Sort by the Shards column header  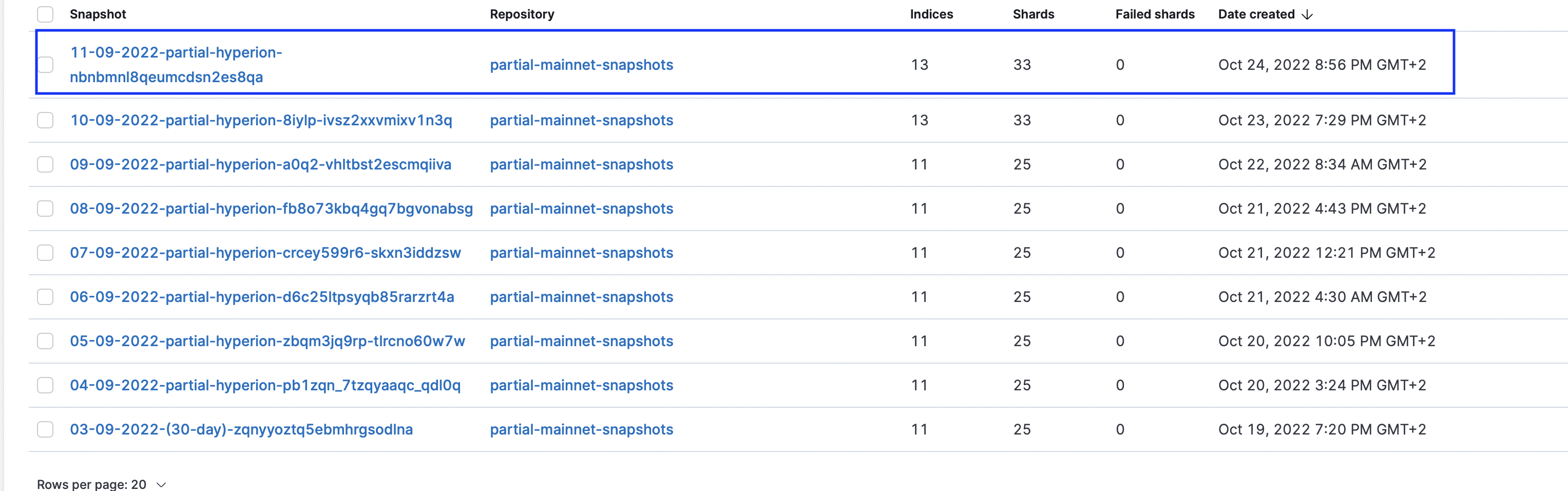click(1033, 14)
